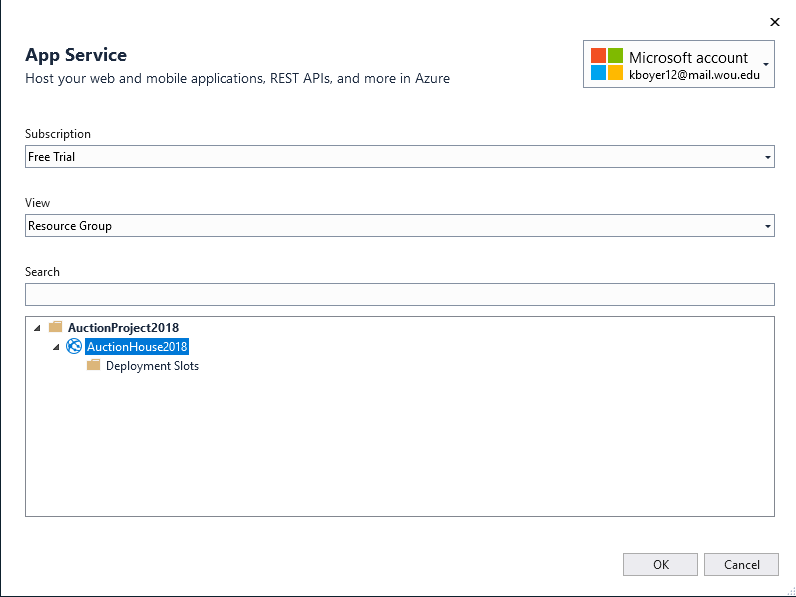796x597 pixels.
Task: Click the resize grip in dialog corner
Action: coord(791,592)
